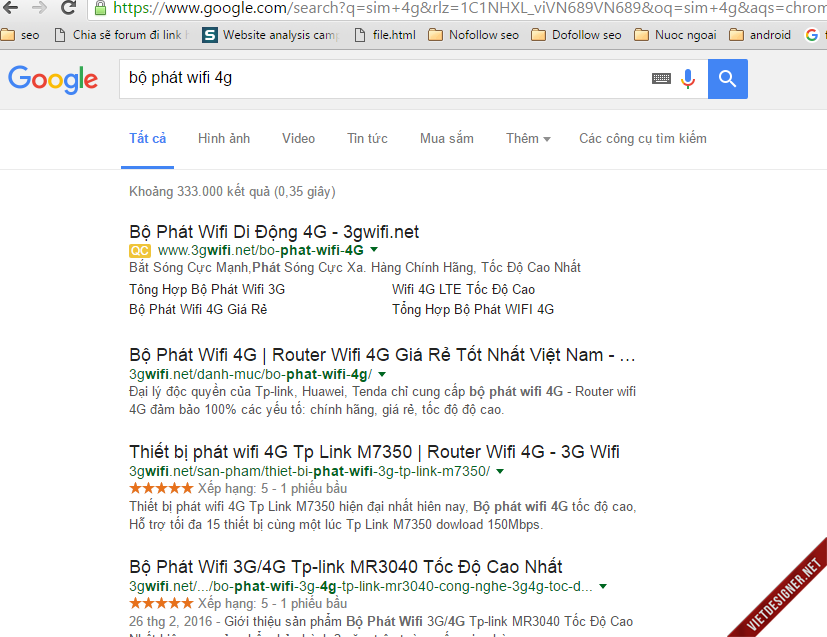827x637 pixels.
Task: Click the five-star rating of the MR3040 result
Action: click(161, 603)
